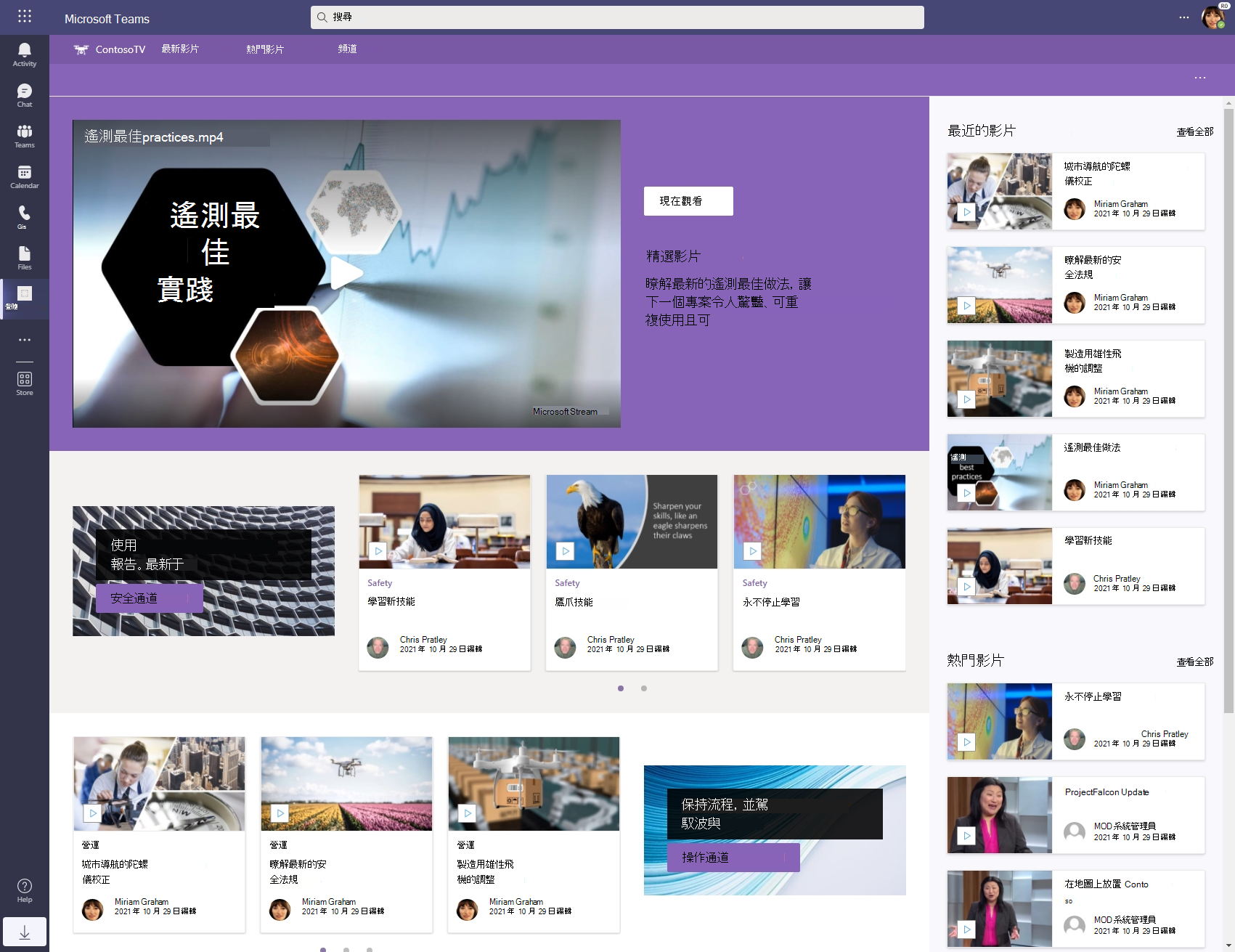Click the ContosoTV drone logo
This screenshot has width=1235, height=952.
click(x=81, y=49)
